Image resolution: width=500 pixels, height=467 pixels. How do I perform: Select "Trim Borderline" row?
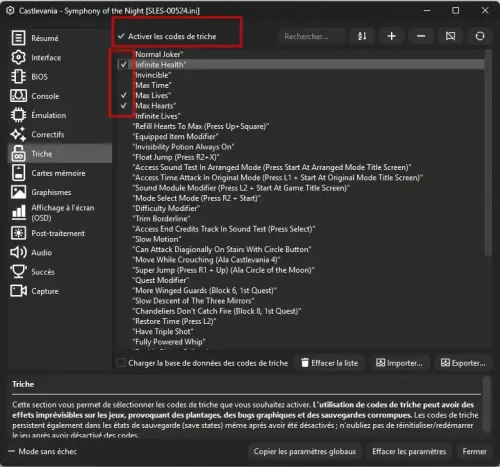tap(301, 219)
